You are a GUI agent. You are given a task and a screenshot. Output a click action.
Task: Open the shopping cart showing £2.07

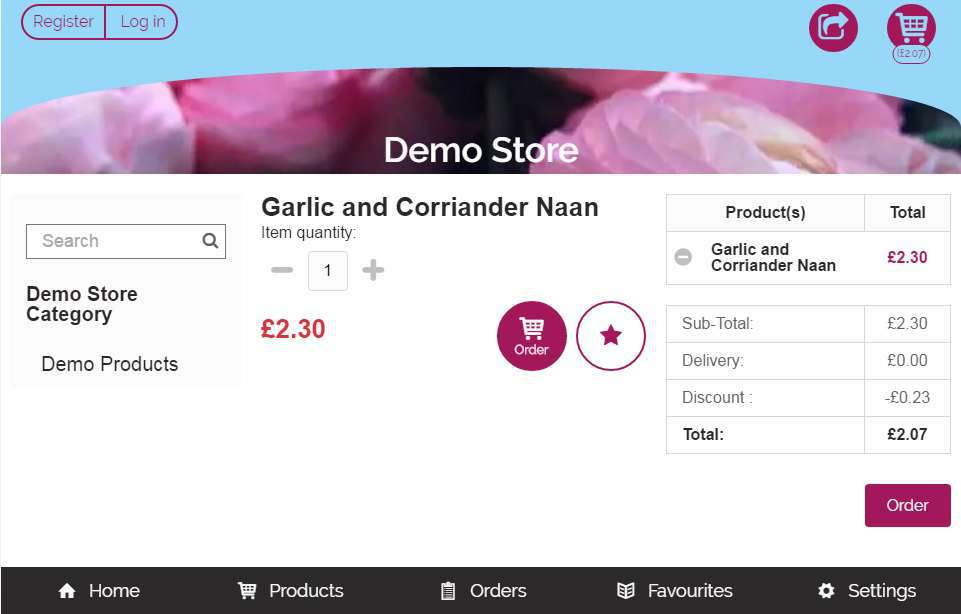tap(911, 28)
